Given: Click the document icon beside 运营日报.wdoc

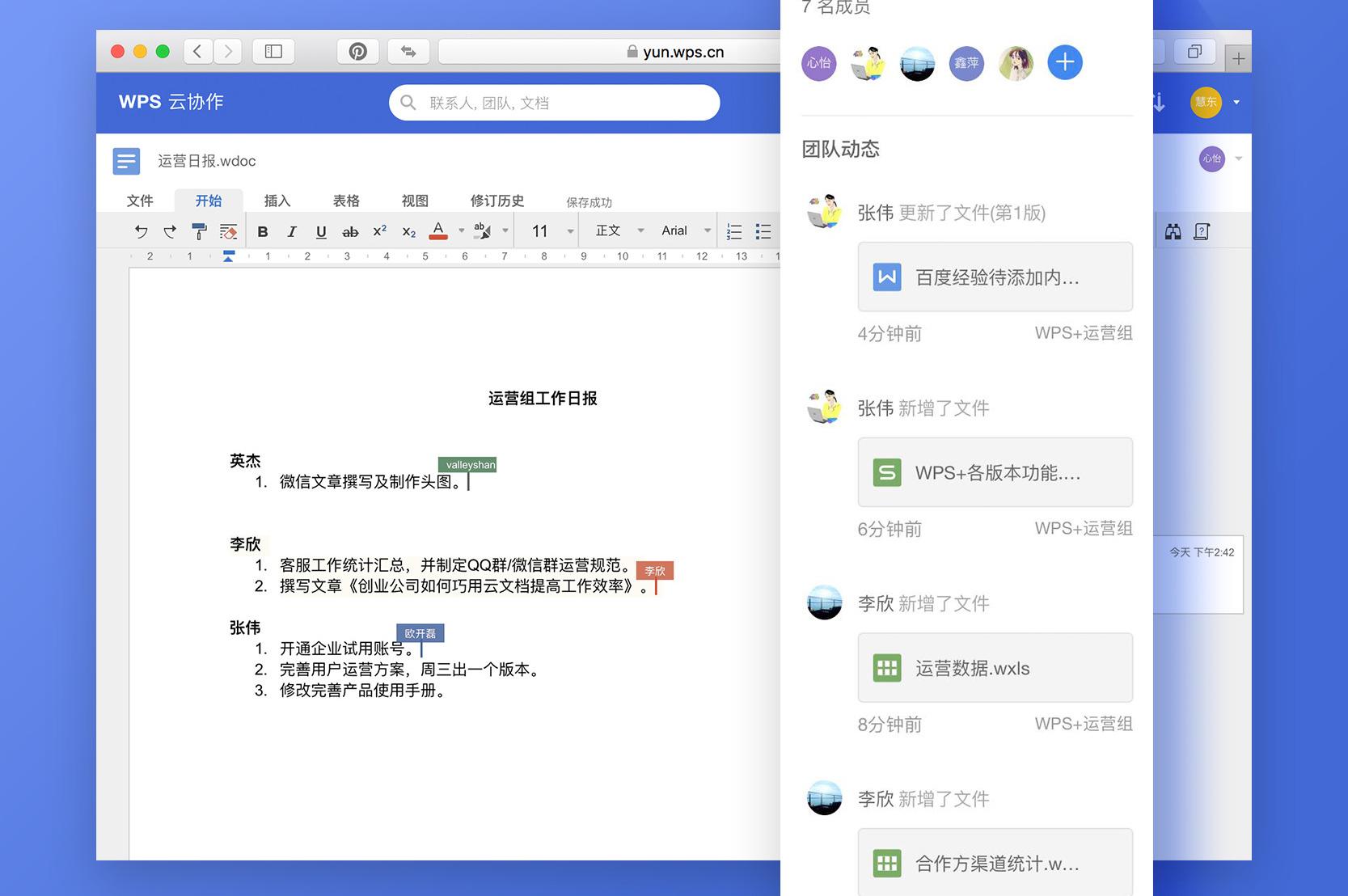Looking at the screenshot, I should [x=126, y=161].
